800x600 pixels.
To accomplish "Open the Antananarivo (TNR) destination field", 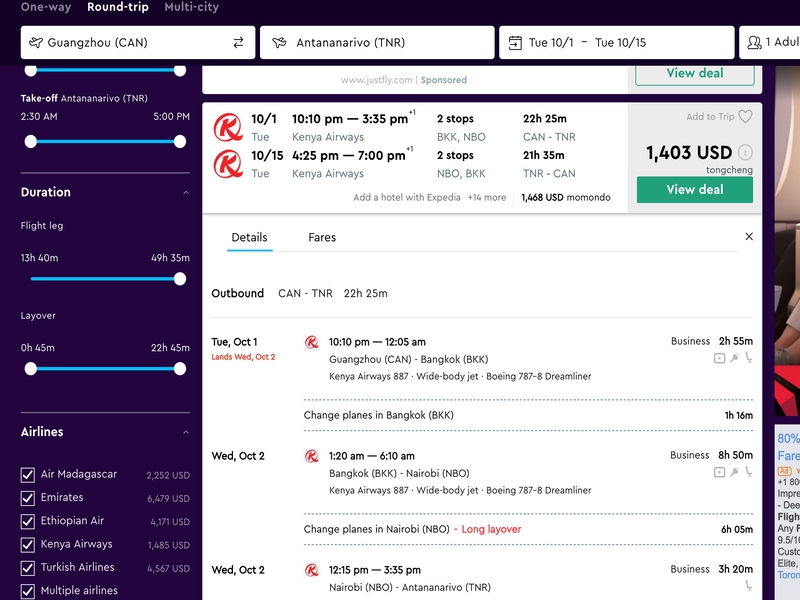I will tap(377, 42).
